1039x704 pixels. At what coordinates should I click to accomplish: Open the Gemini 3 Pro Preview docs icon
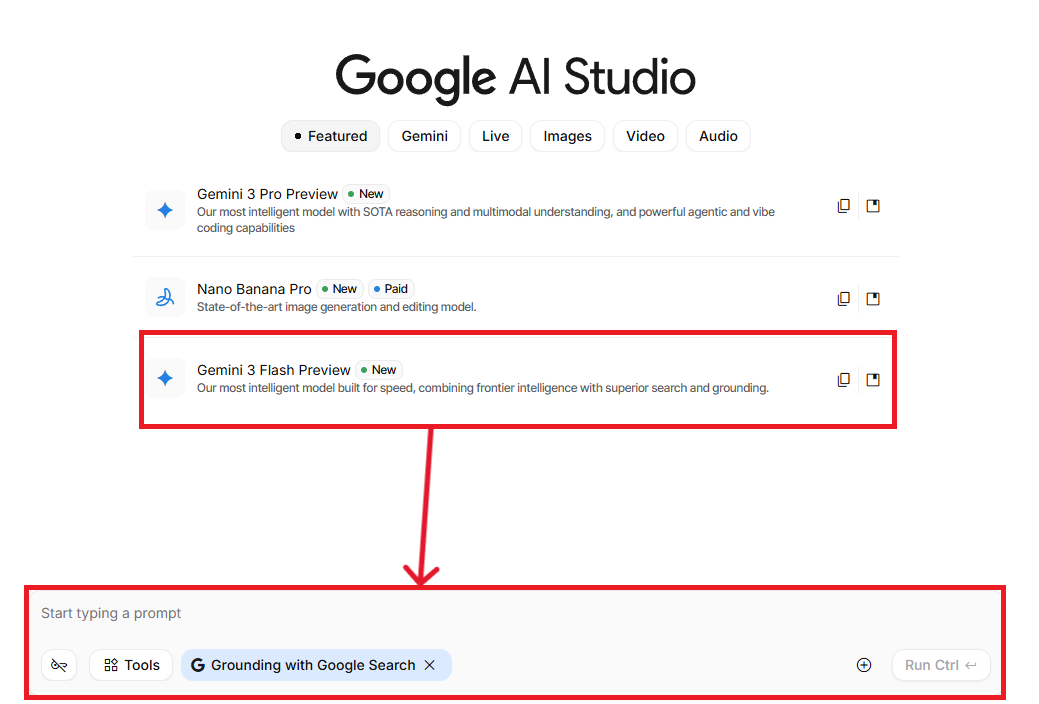(x=873, y=206)
